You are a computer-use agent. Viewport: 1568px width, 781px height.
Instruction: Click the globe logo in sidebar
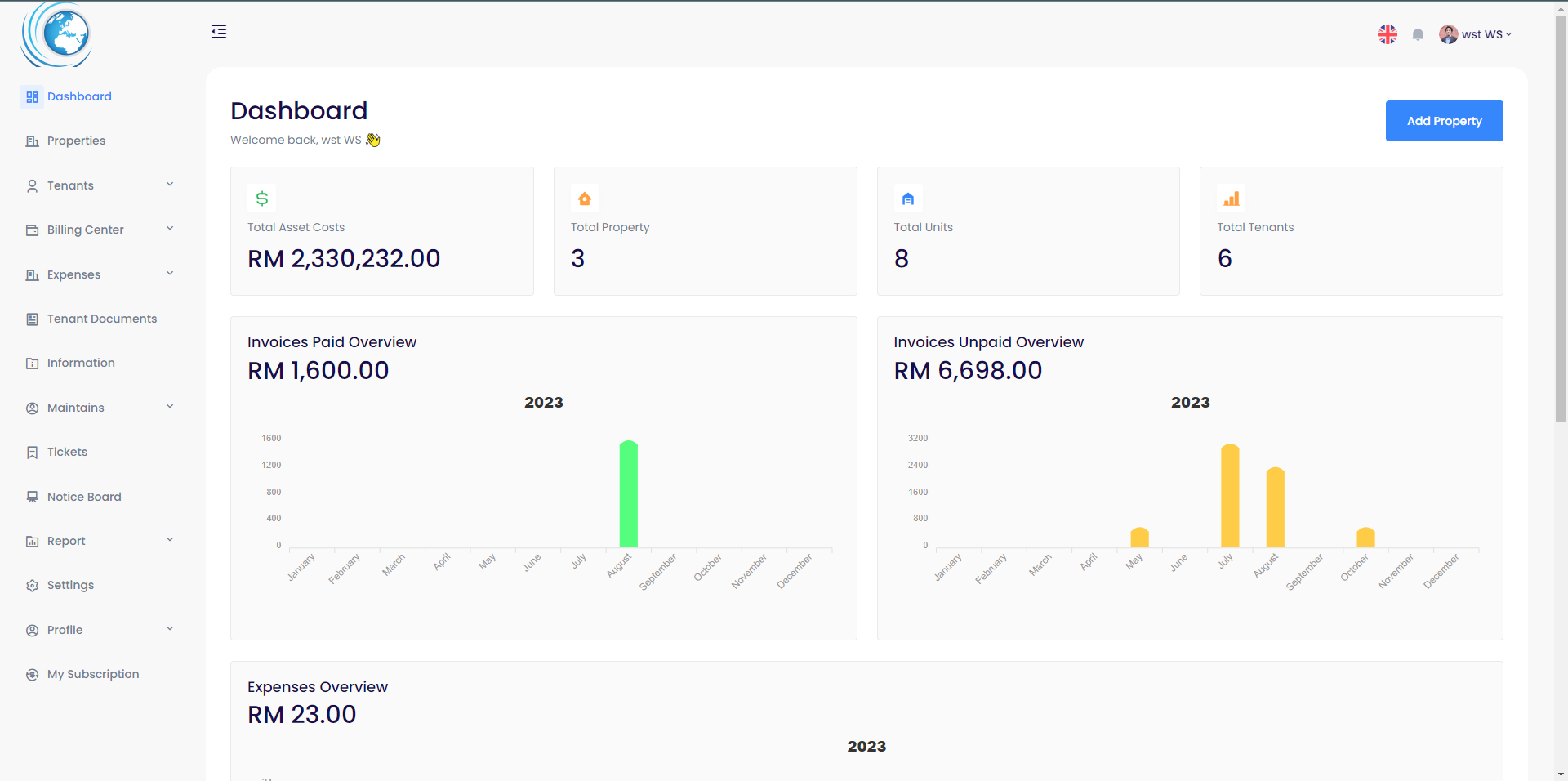tap(57, 35)
